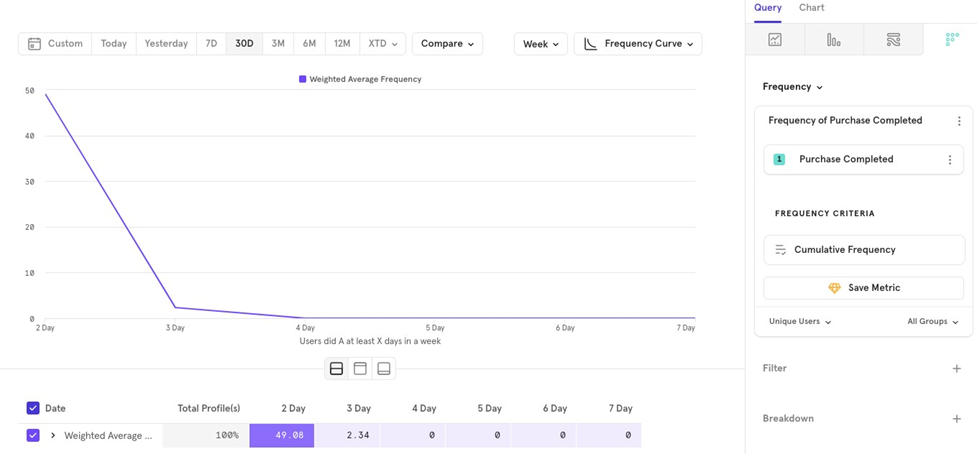This screenshot has width=977, height=454.
Task: Open the Insights report type icon
Action: tap(775, 40)
